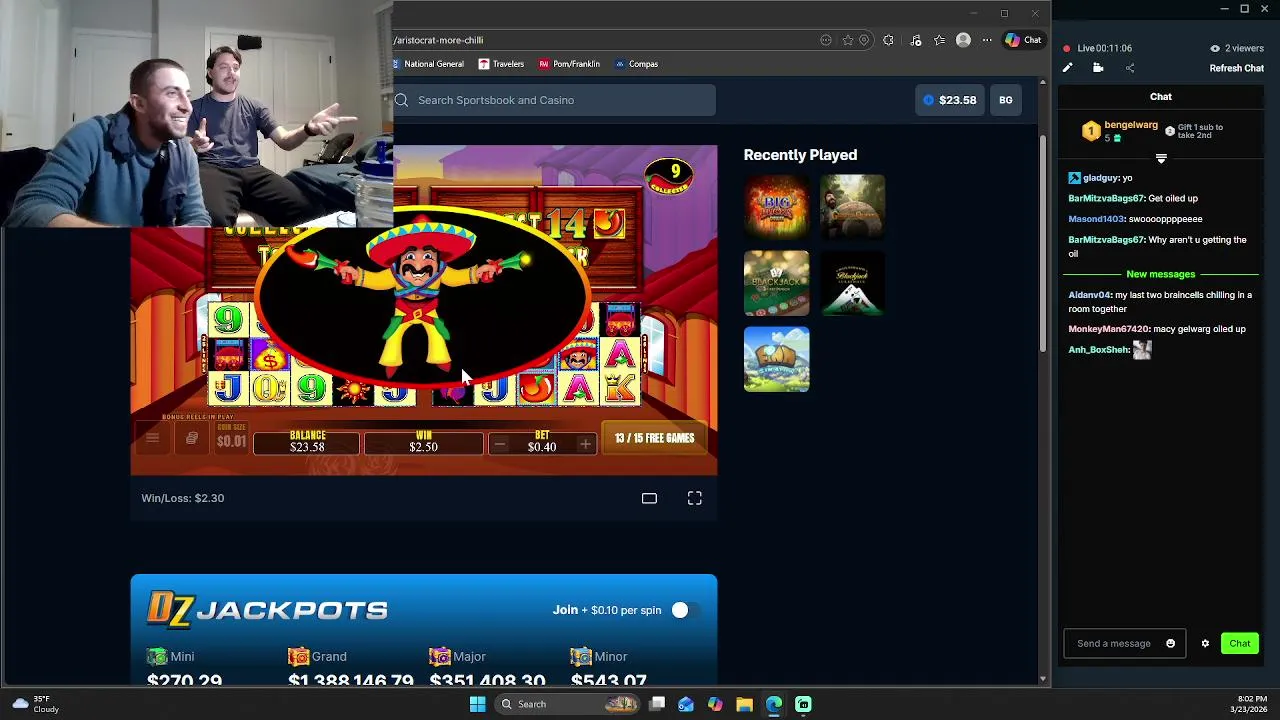1280x720 pixels.
Task: Open the $23.58 balance button
Action: click(949, 100)
